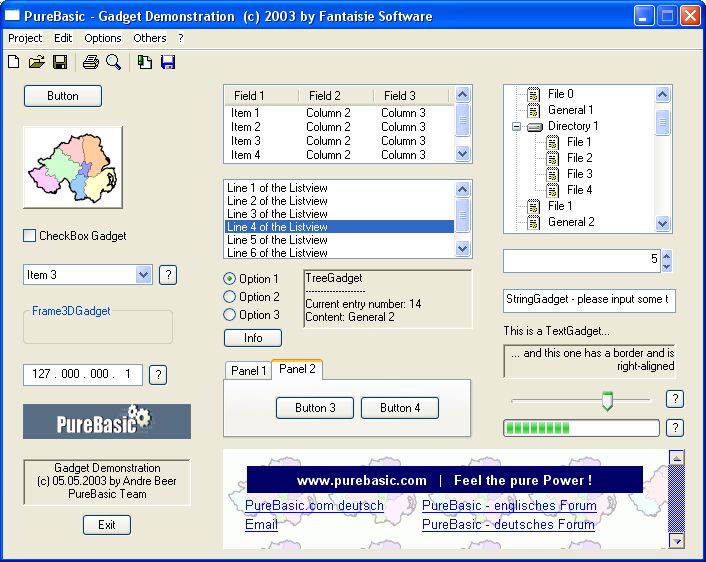Open the Email link
The height and width of the screenshot is (562, 706).
click(x=261, y=525)
